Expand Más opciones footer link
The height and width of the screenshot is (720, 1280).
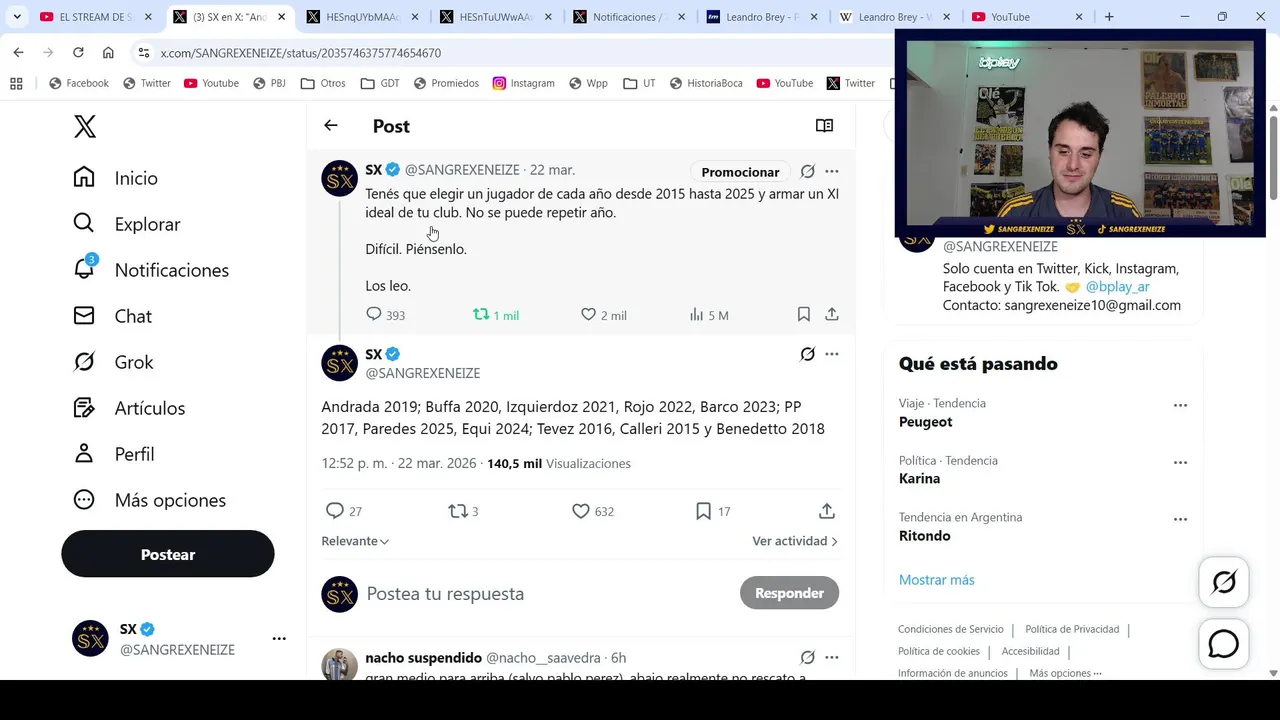tap(1065, 673)
